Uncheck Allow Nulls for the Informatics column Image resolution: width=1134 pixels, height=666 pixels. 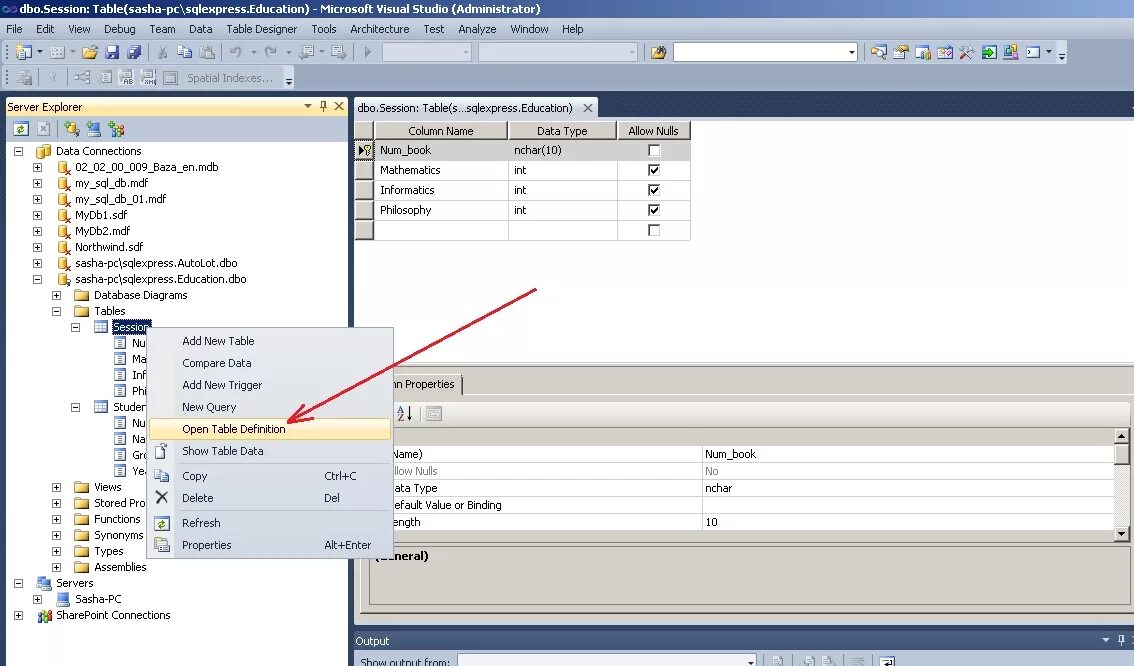654,190
